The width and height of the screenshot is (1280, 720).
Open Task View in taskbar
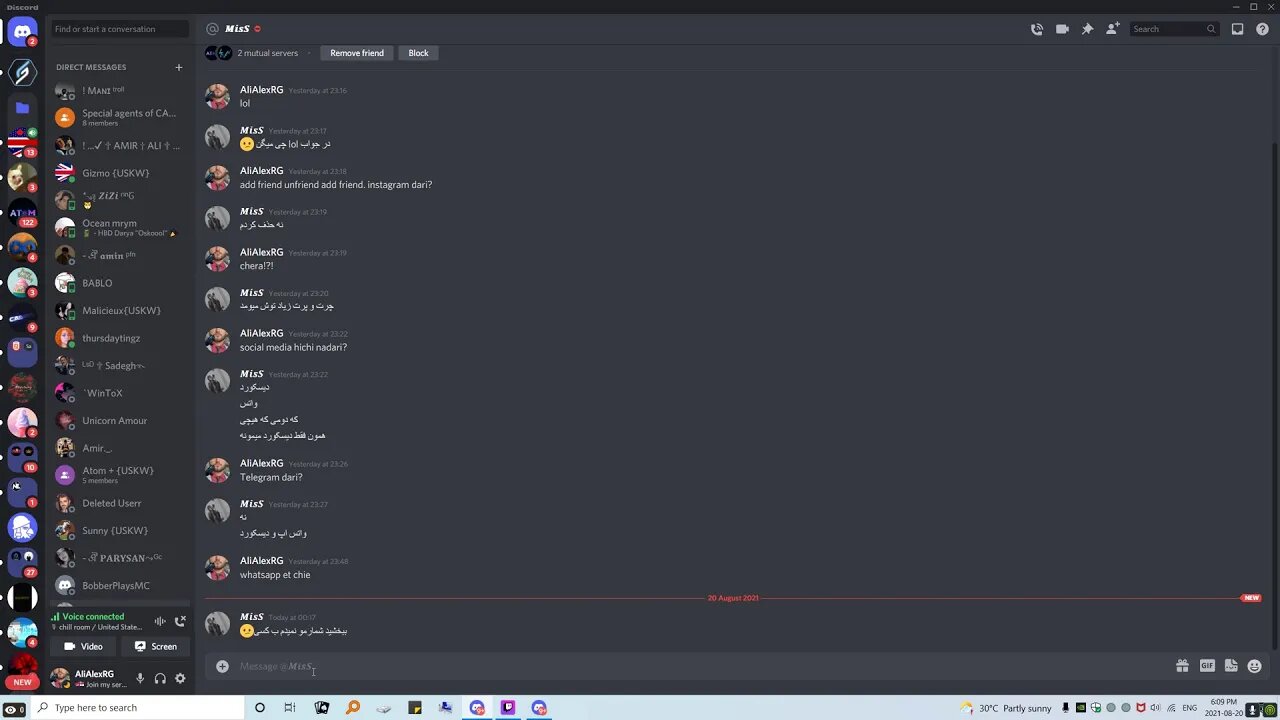coord(290,708)
